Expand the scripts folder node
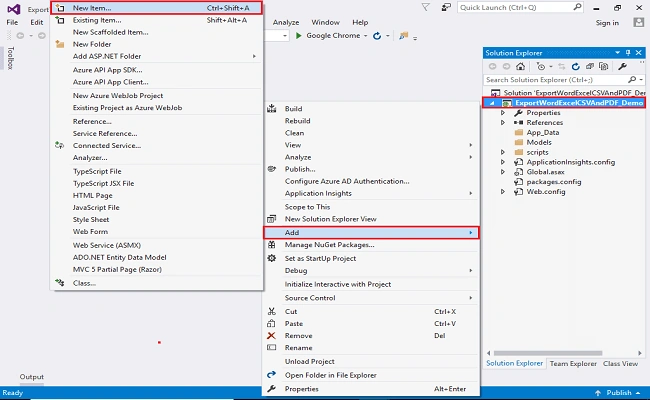 (503, 152)
